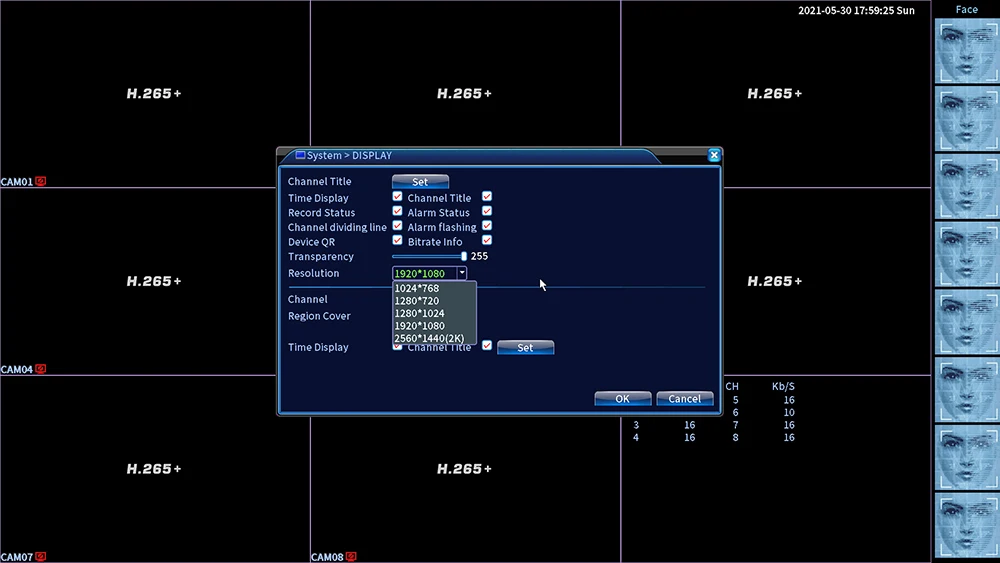
Task: Click the CAM07 recording status icon
Action: pos(41,556)
